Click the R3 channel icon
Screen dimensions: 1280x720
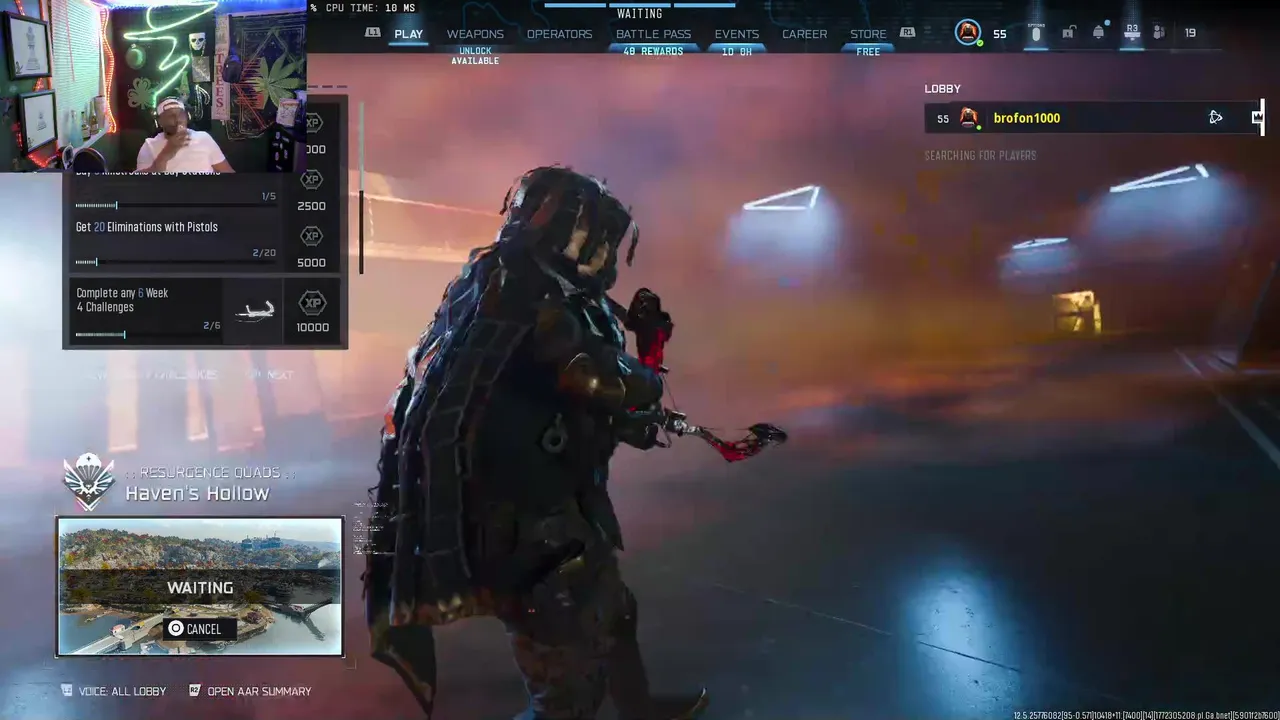point(1132,33)
